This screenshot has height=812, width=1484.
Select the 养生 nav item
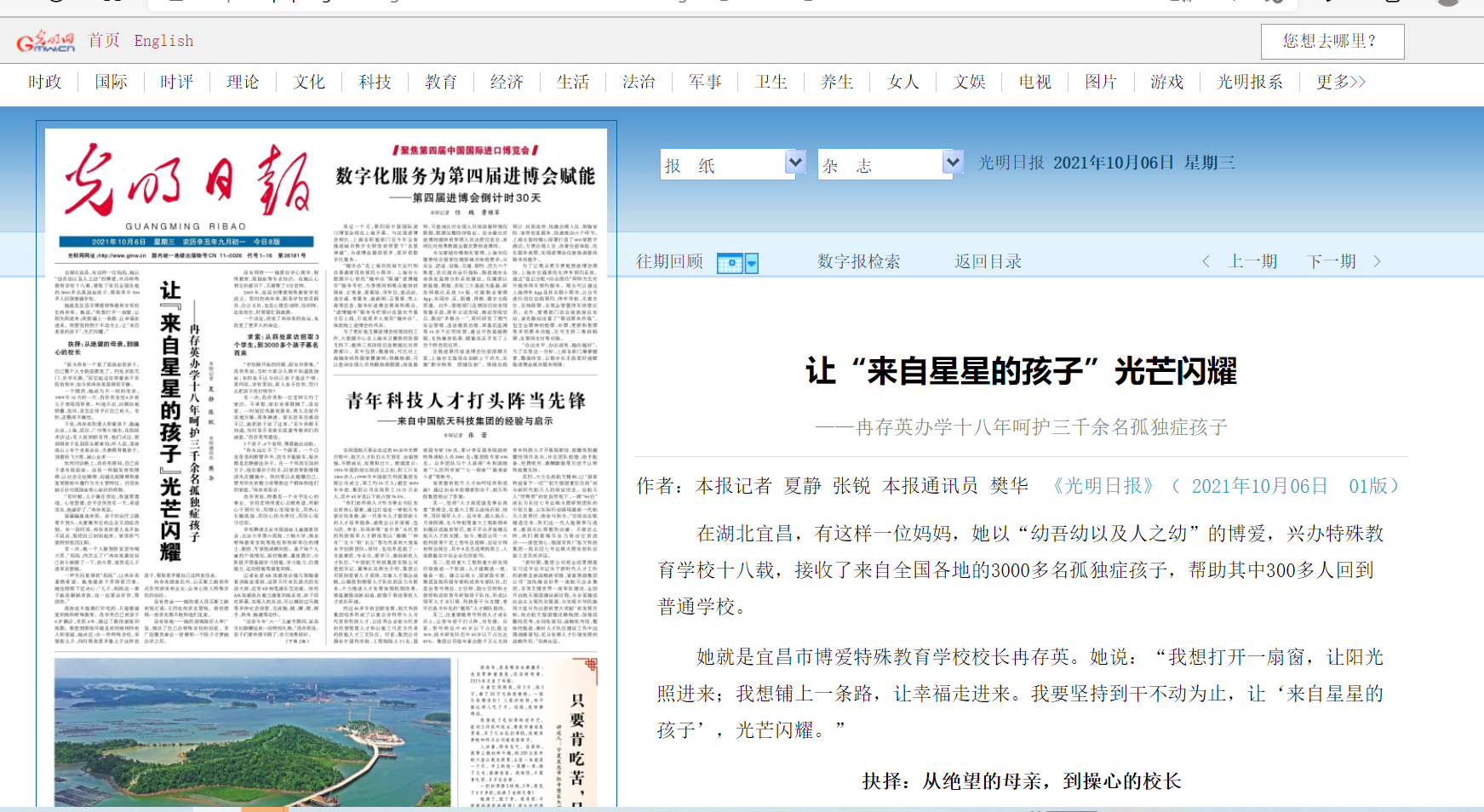(x=837, y=82)
